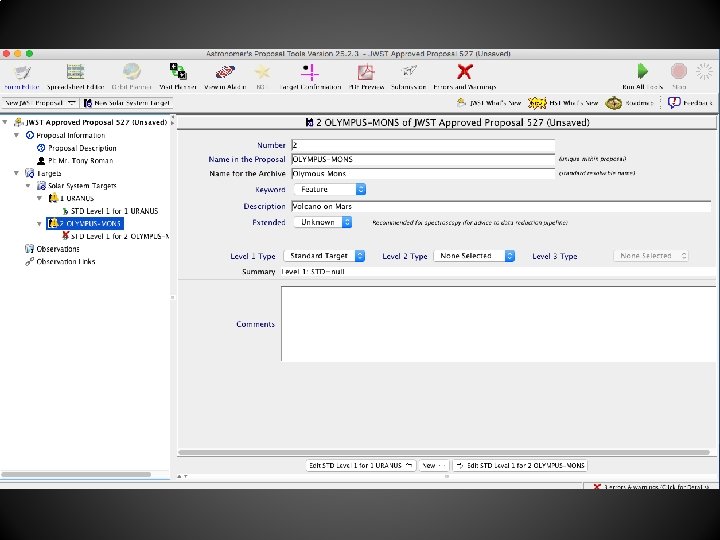Open the Keyword dropdown showing Feature
Image resolution: width=720 pixels, height=540 pixels.
pyautogui.click(x=330, y=189)
